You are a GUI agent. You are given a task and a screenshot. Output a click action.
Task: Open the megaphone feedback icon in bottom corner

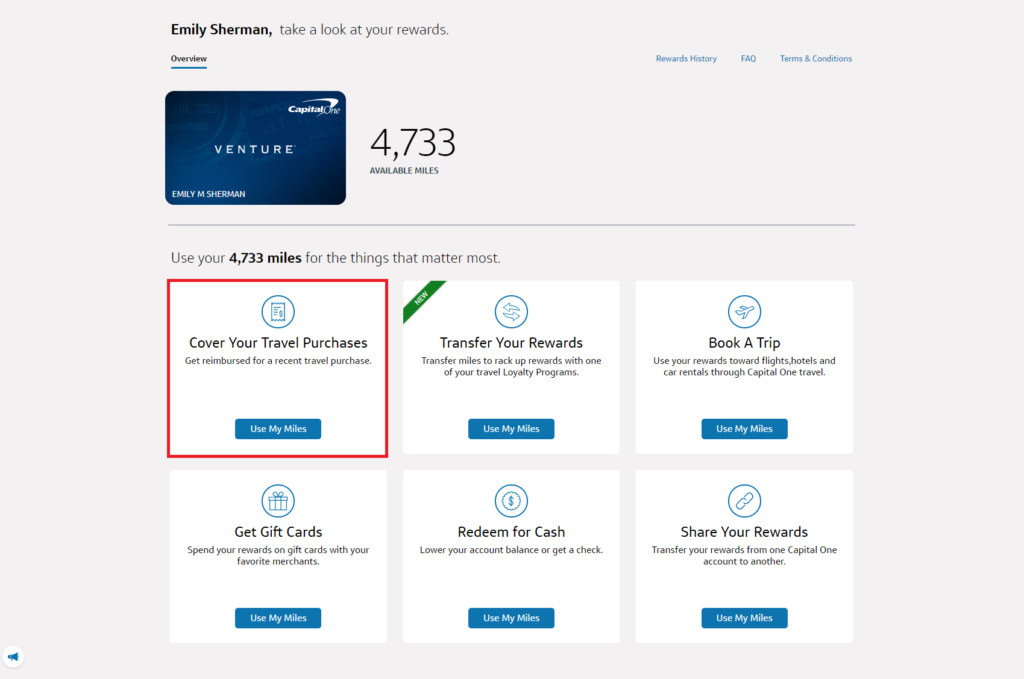[13, 657]
